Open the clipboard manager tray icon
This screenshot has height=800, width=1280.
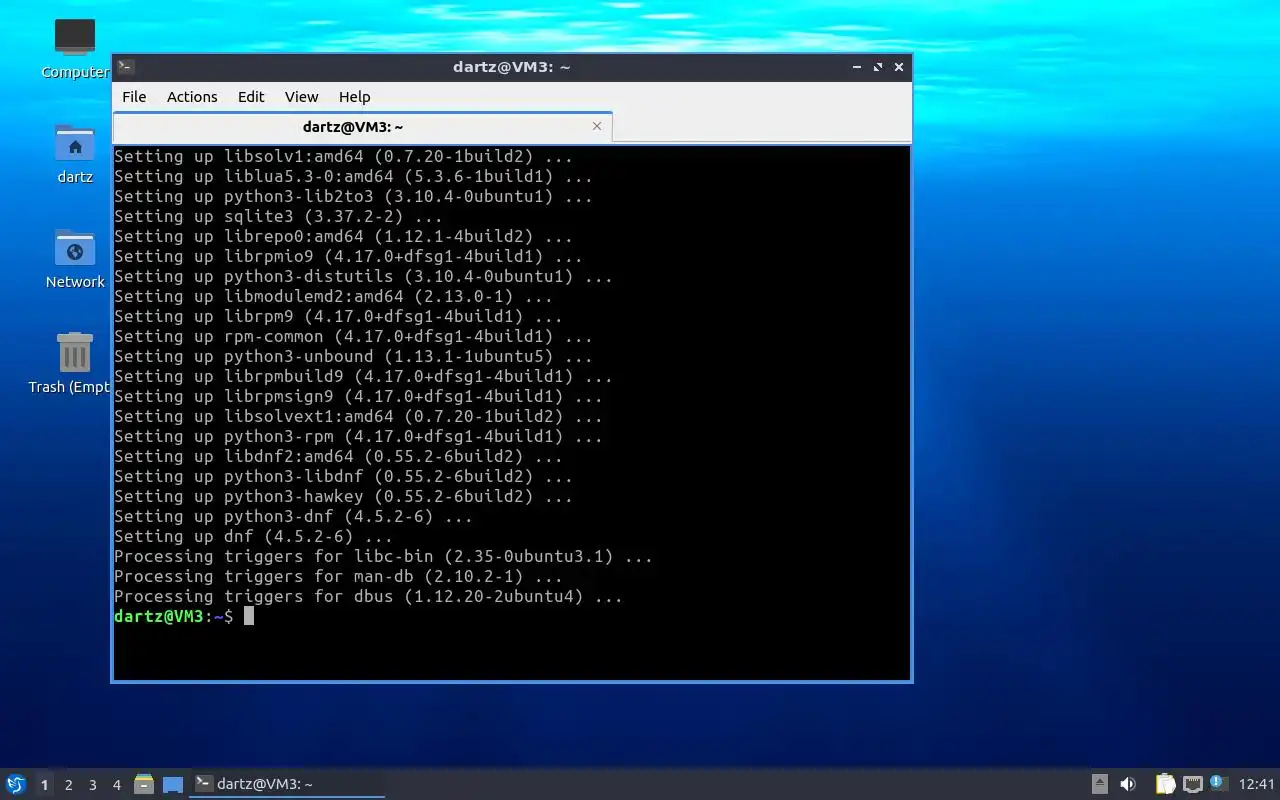click(1165, 784)
